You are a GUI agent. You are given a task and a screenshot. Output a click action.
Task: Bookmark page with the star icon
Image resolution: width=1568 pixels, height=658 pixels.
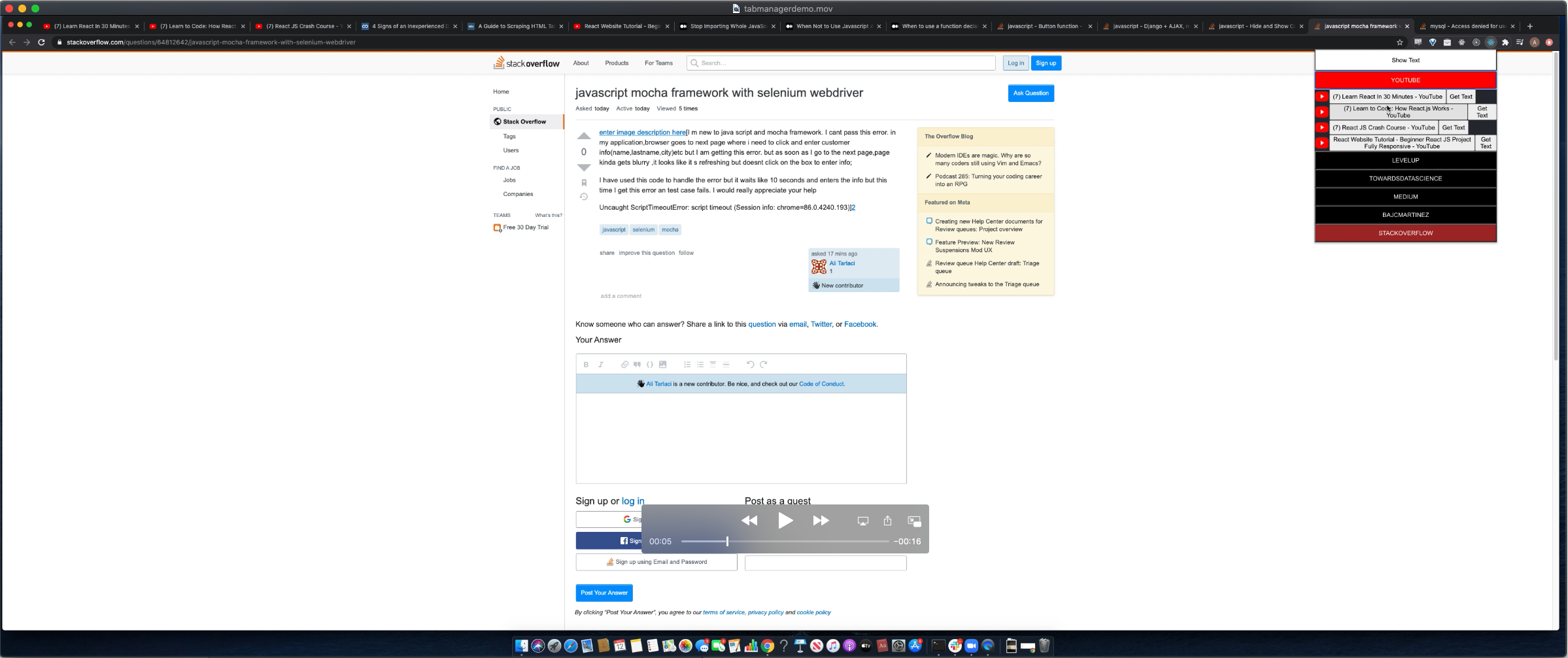pos(1400,42)
